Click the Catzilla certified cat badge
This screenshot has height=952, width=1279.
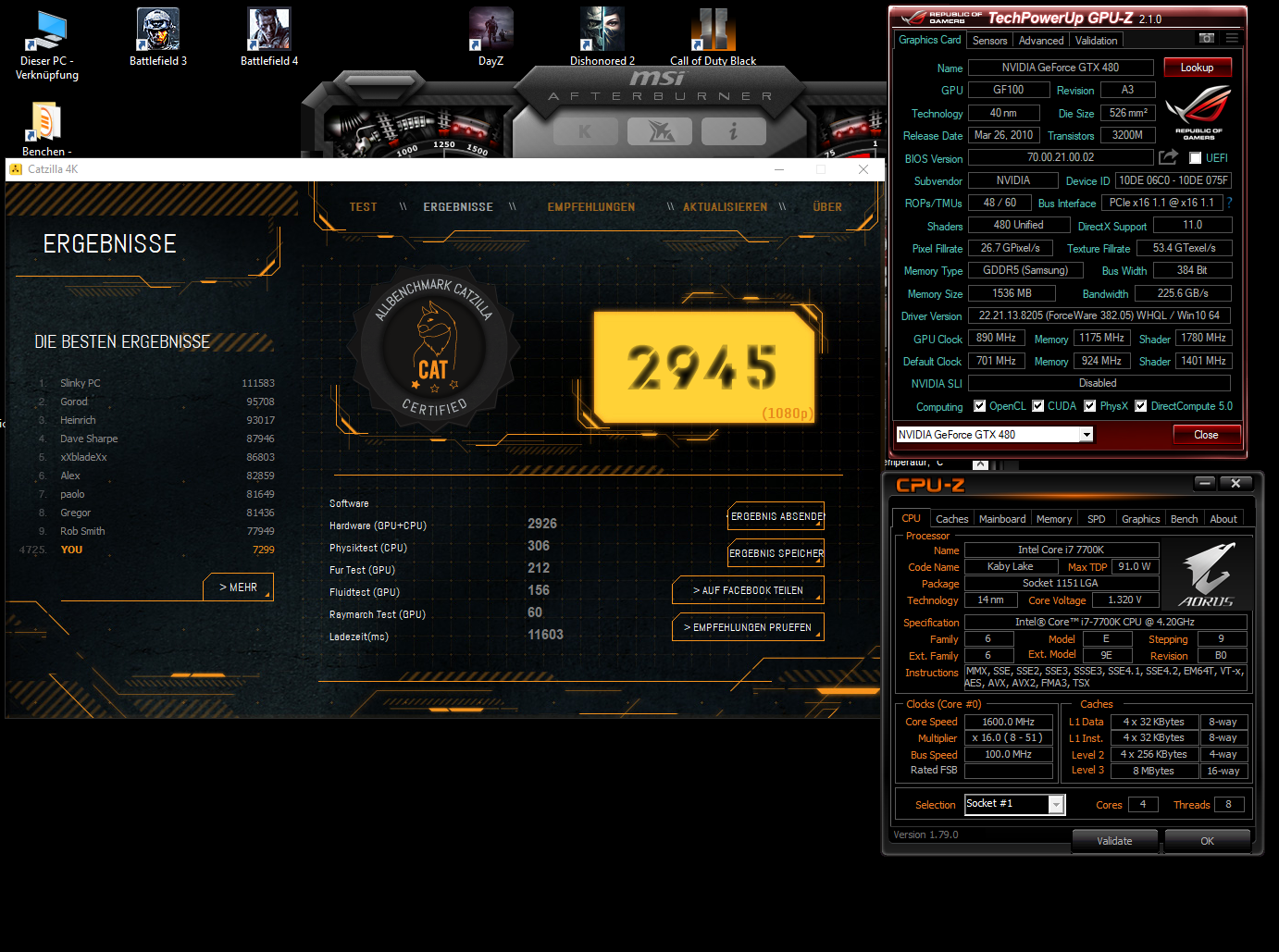point(434,350)
